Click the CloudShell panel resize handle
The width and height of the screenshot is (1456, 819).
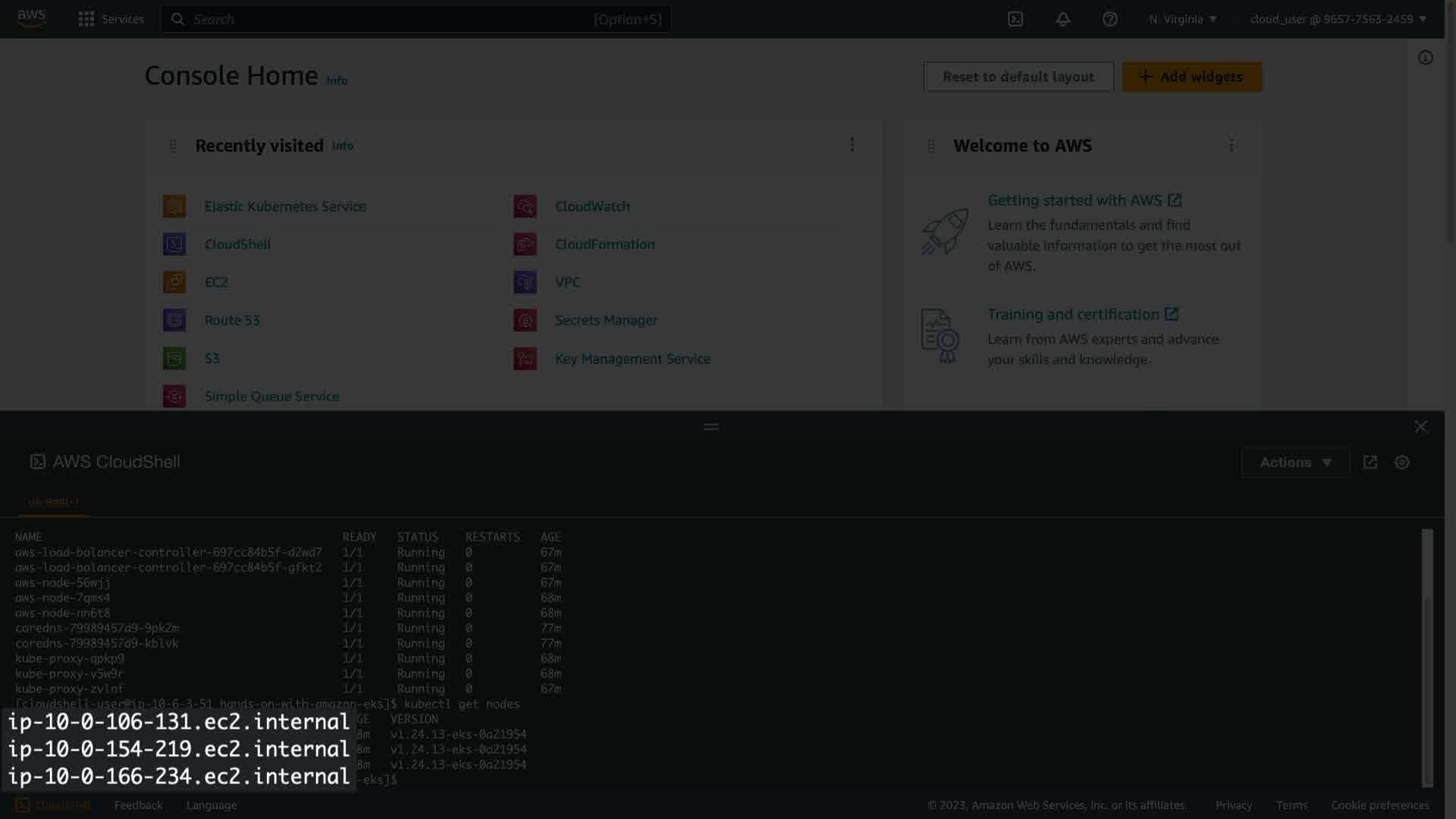(711, 427)
